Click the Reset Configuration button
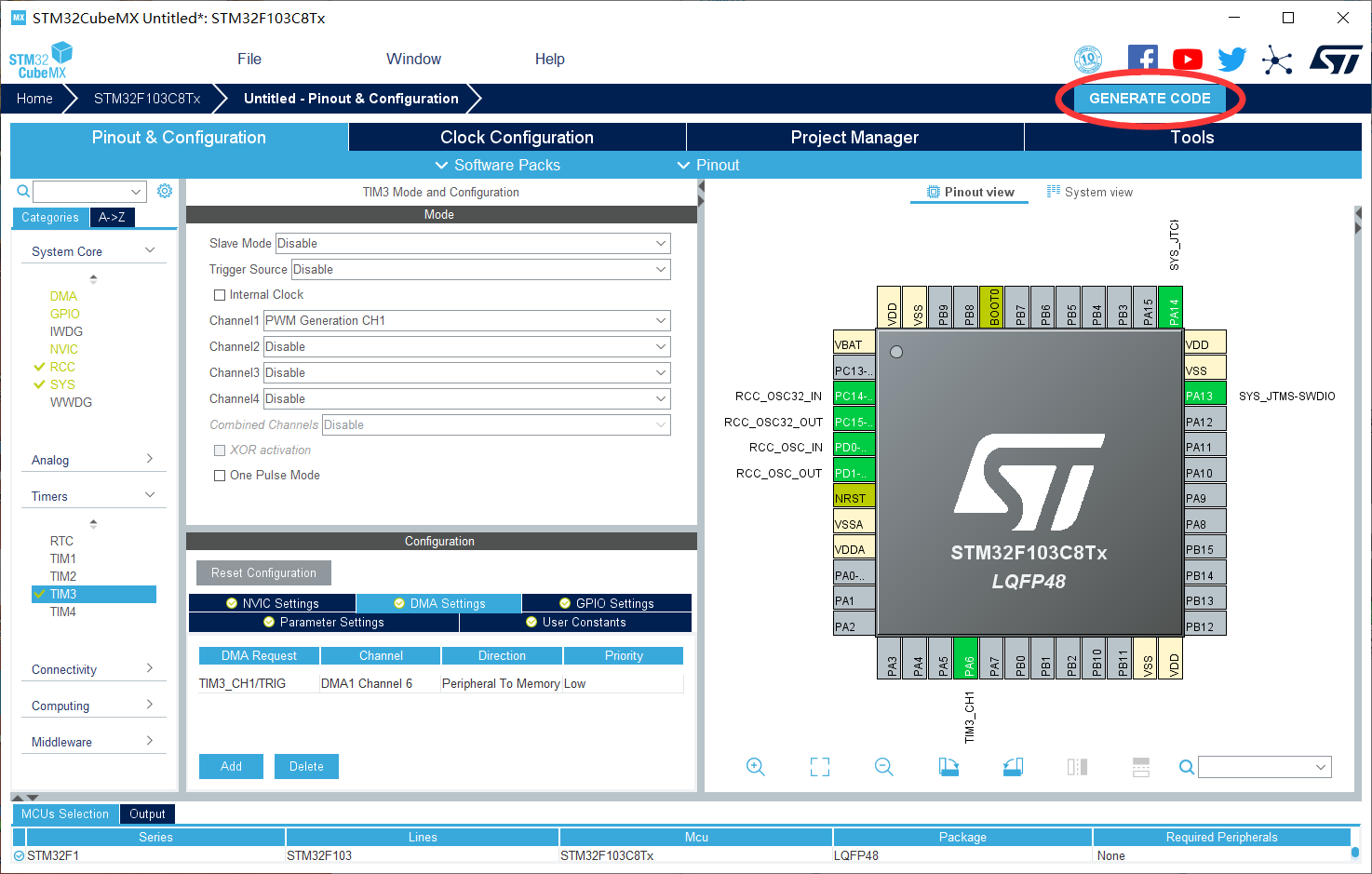The image size is (1372, 874). (x=263, y=573)
